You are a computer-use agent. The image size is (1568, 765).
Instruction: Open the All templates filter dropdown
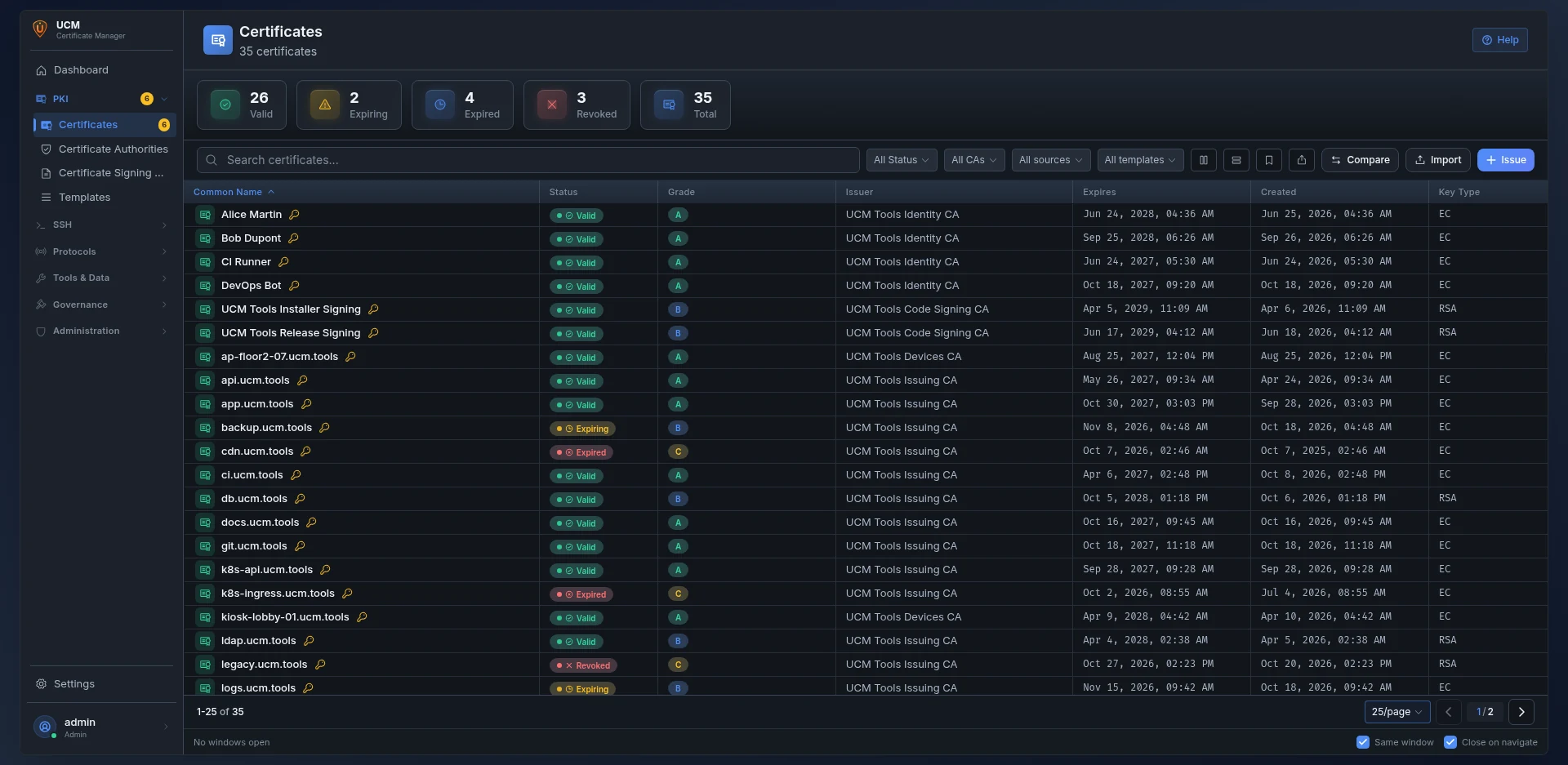pos(1141,160)
